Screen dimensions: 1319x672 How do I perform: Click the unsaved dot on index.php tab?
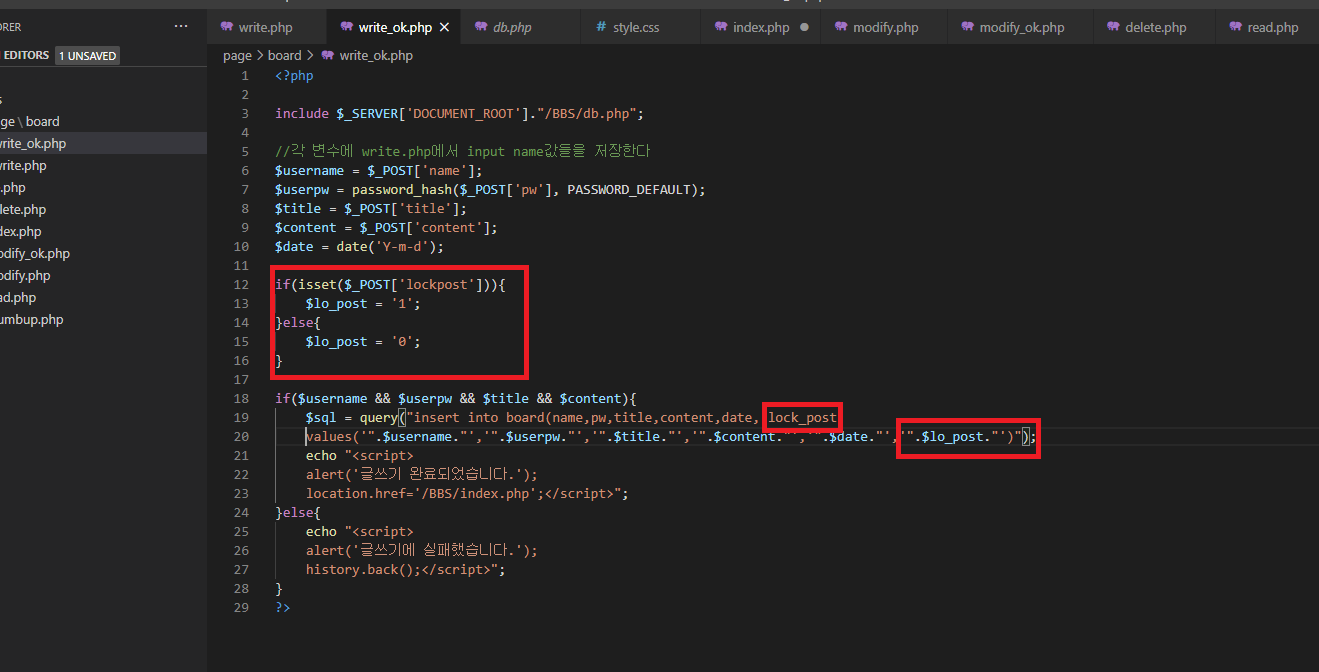coord(804,27)
